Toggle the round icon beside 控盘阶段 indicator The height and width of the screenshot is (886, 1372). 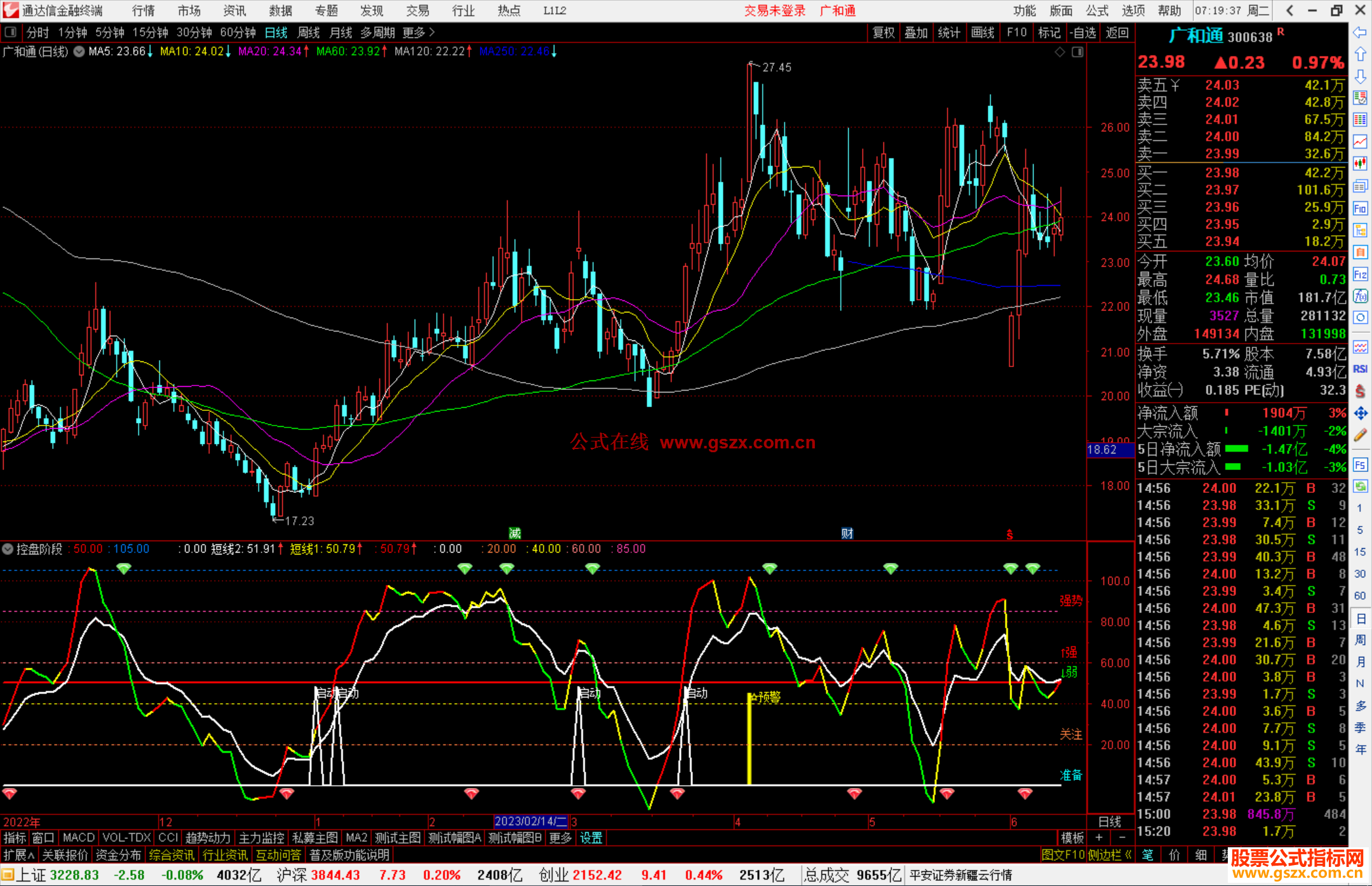tap(8, 549)
